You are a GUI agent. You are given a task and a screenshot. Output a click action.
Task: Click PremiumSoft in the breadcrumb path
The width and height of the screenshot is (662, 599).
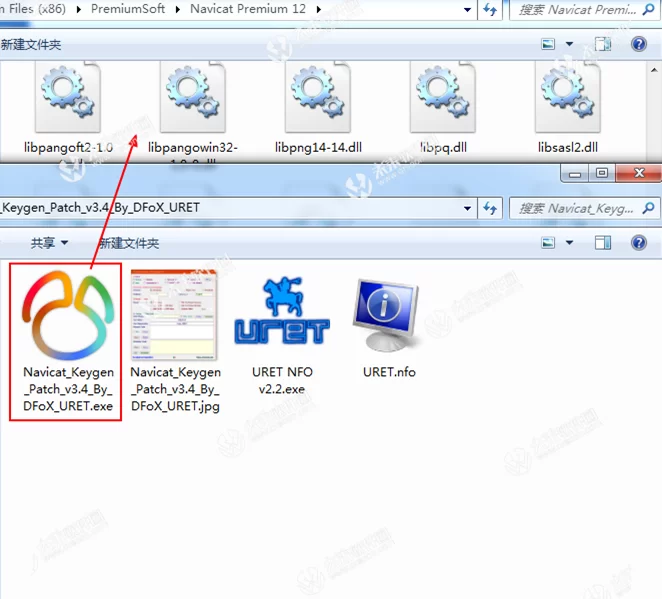tap(140, 10)
